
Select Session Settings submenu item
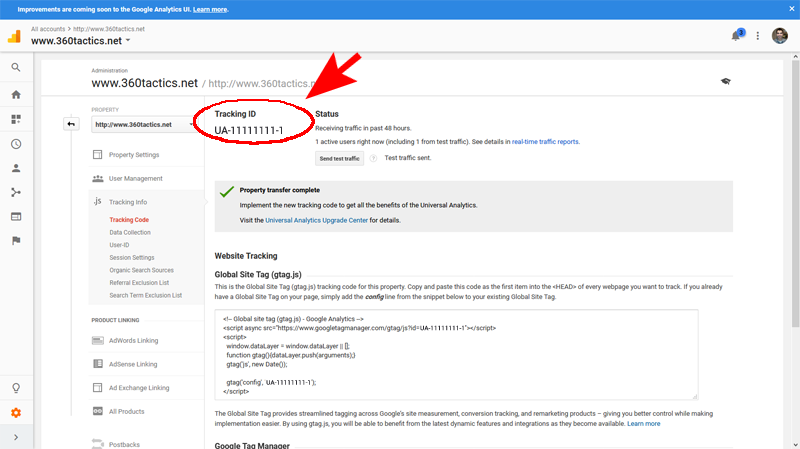132,258
